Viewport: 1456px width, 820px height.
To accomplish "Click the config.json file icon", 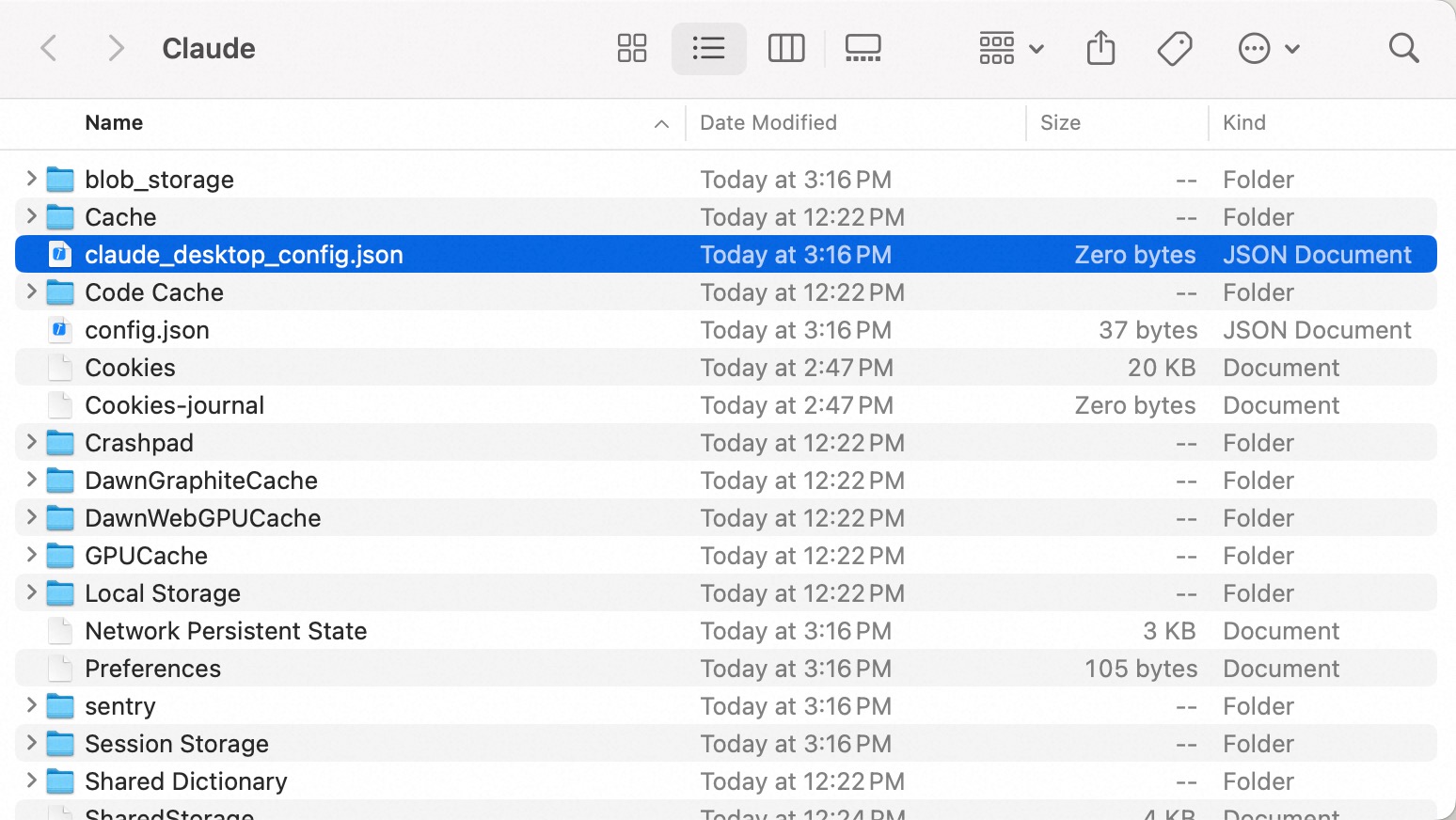I will (x=60, y=329).
